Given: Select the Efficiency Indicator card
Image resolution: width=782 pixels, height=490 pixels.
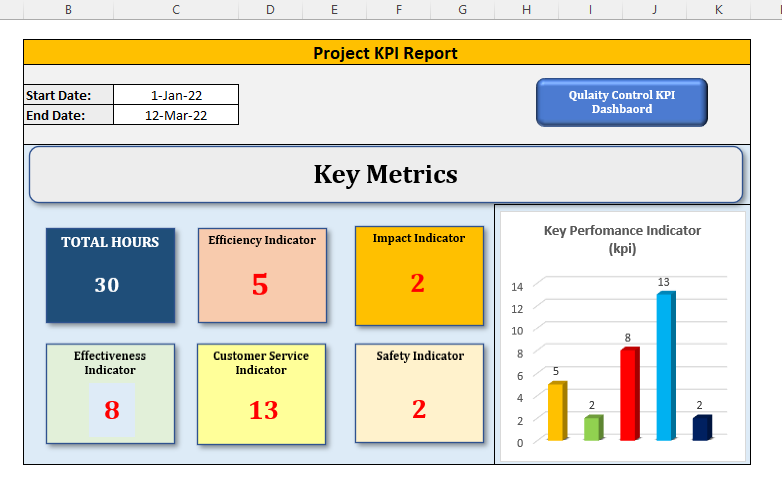Looking at the screenshot, I should click(262, 275).
